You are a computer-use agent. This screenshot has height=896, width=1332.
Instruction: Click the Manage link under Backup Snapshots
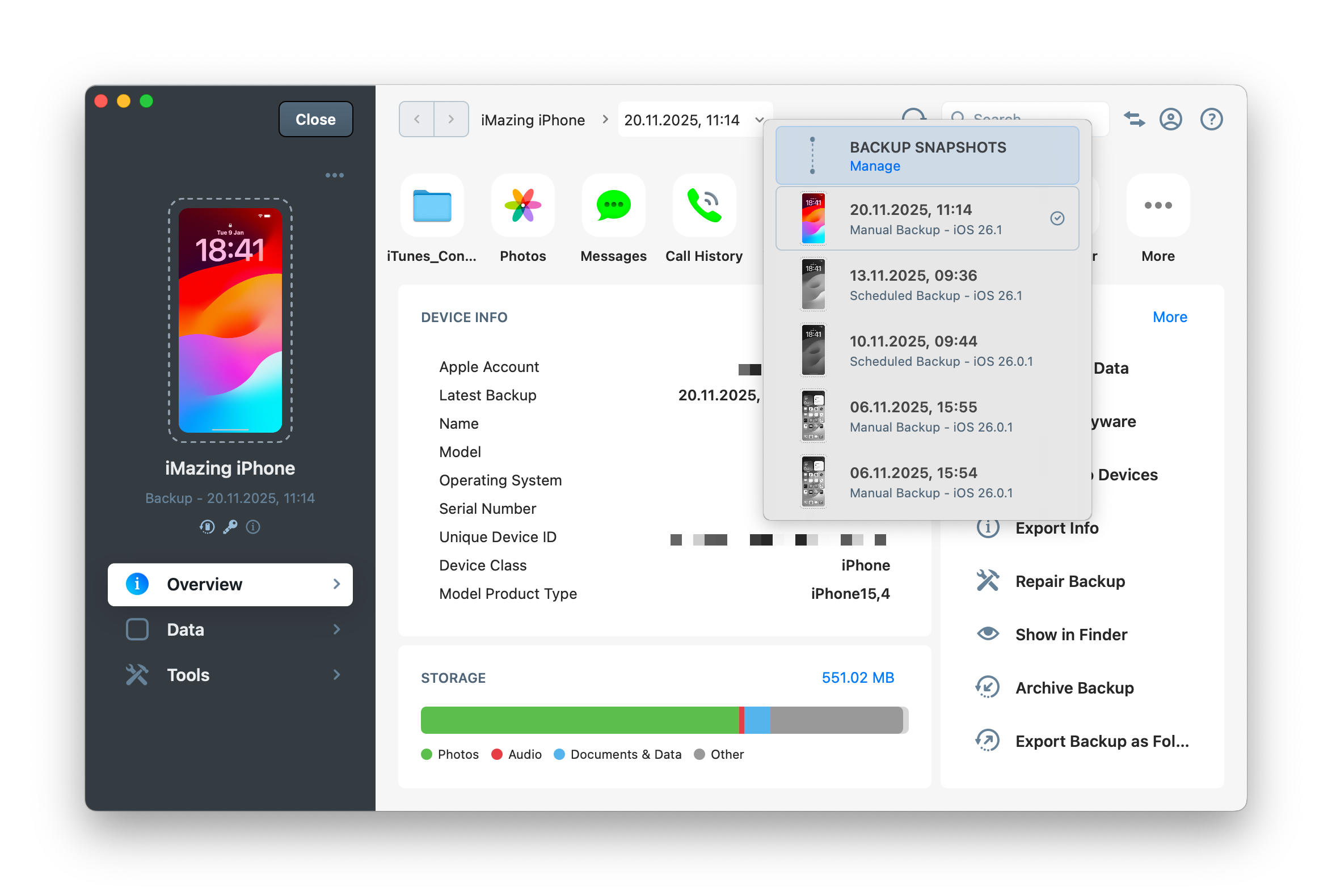coord(875,166)
